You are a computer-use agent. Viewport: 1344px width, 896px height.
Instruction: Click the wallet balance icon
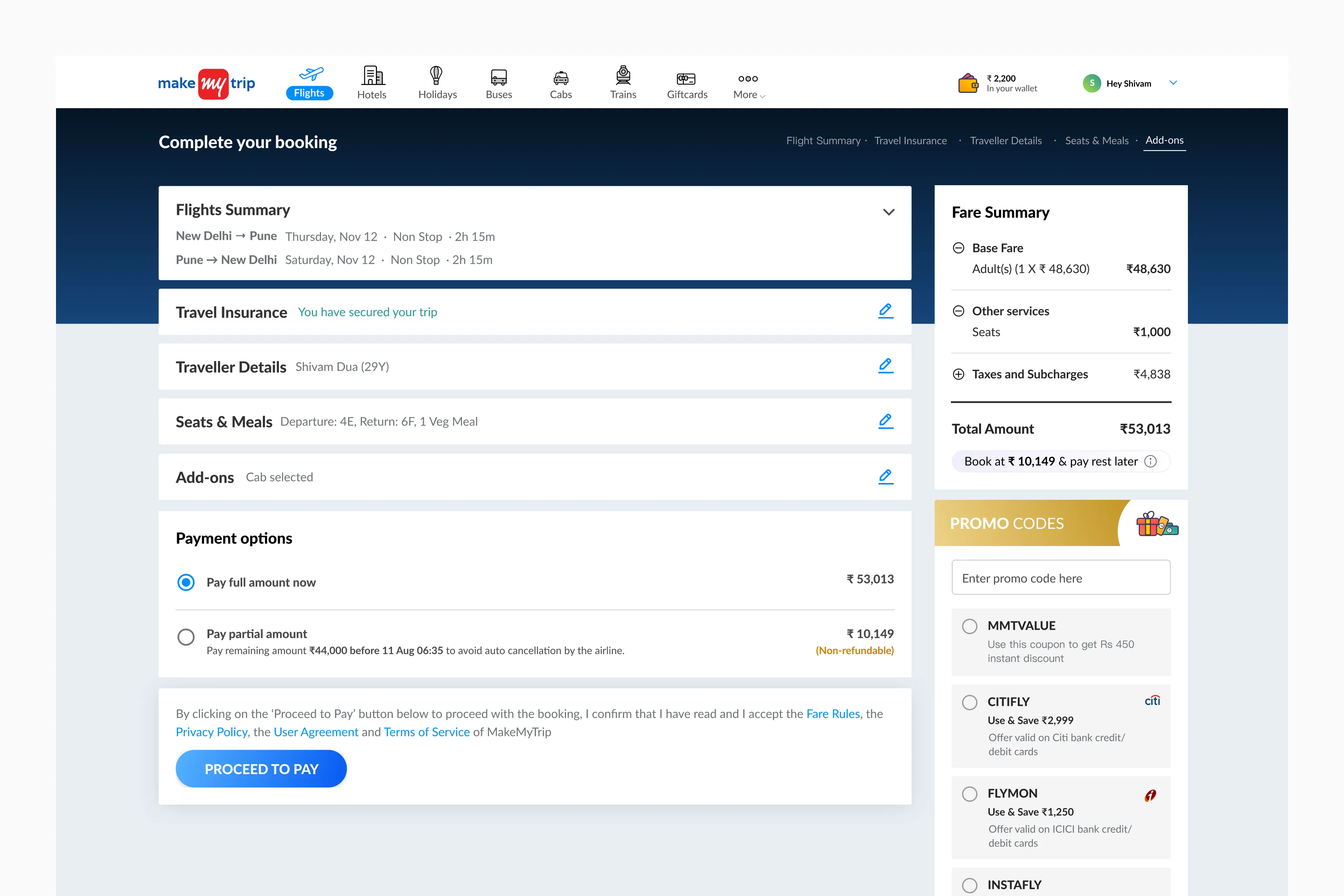pyautogui.click(x=968, y=83)
